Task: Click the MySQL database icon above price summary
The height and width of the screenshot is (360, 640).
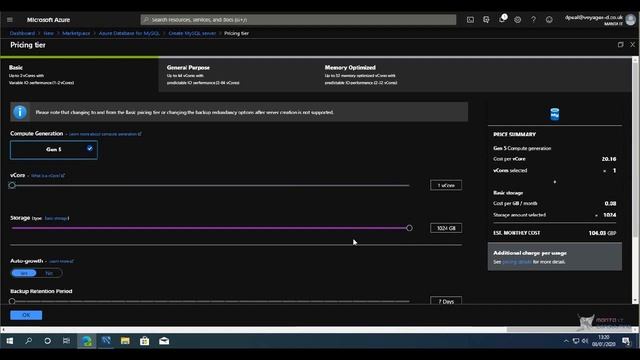Action: pos(555,114)
